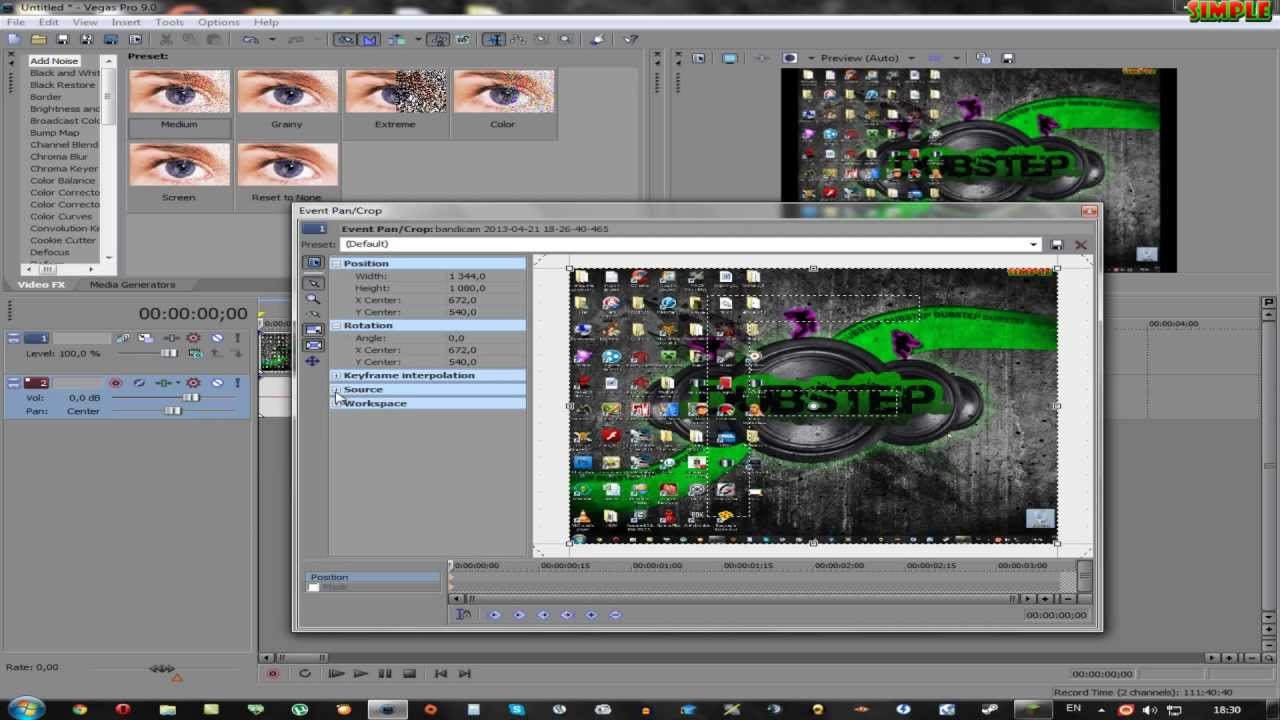Select the Normal Edit tool in Pan/Crop
The image size is (1280, 720).
(x=313, y=283)
